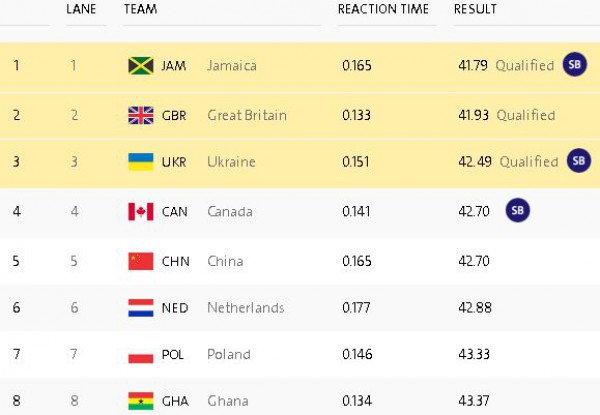Sort by the LANE column header
The height and width of the screenshot is (415, 600).
(81, 9)
